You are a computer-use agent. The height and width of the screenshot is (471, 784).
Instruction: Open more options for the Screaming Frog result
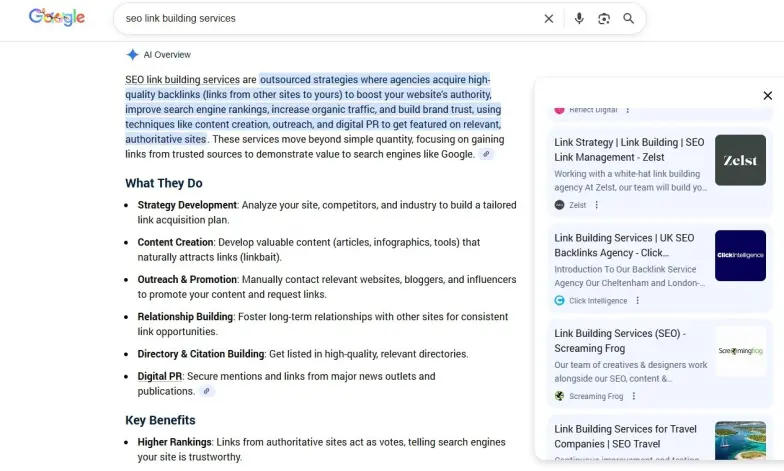click(x=634, y=396)
